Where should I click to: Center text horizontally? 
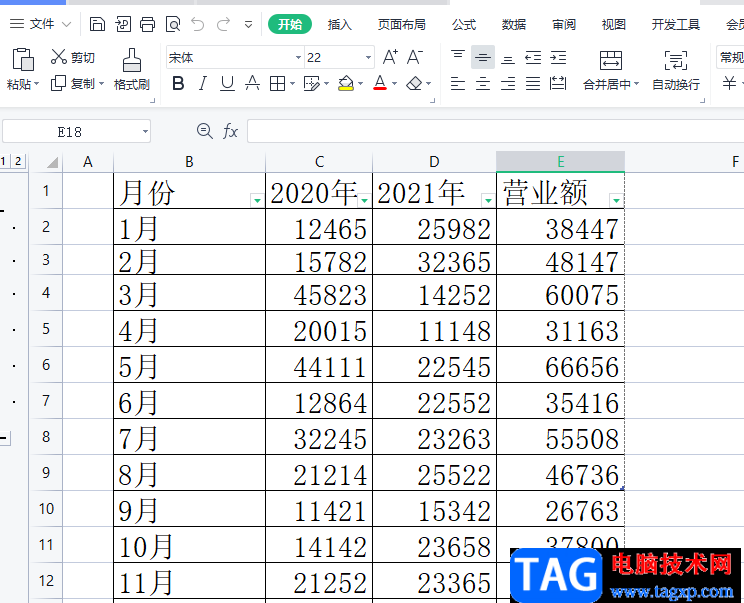click(483, 84)
